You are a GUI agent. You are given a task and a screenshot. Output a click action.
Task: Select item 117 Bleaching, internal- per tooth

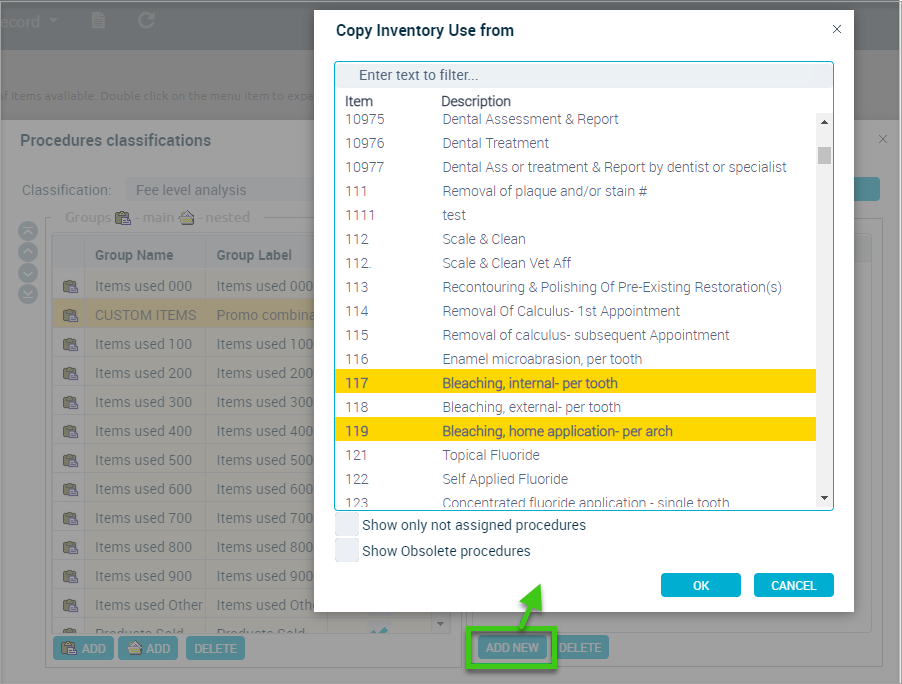point(575,383)
